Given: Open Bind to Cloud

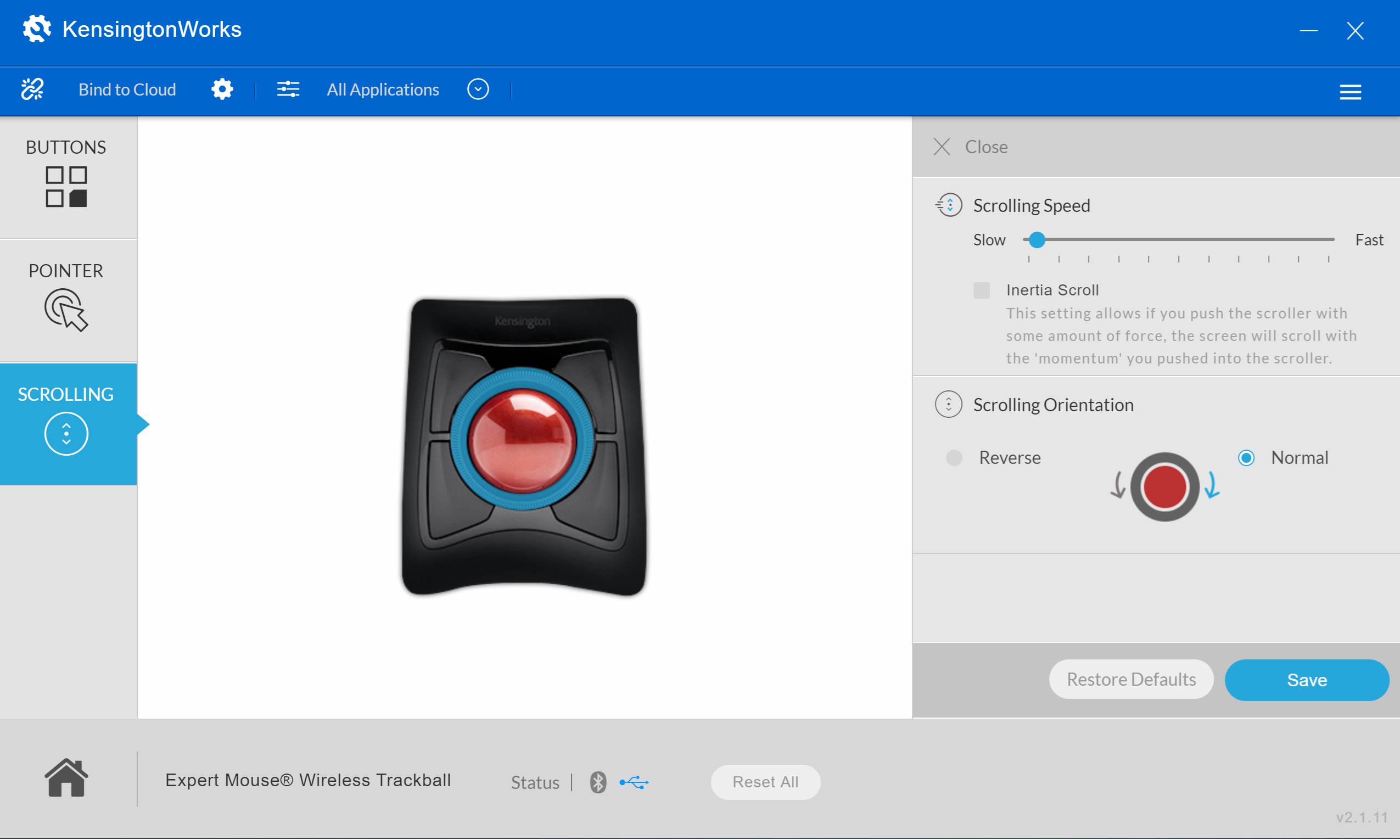Looking at the screenshot, I should (127, 89).
